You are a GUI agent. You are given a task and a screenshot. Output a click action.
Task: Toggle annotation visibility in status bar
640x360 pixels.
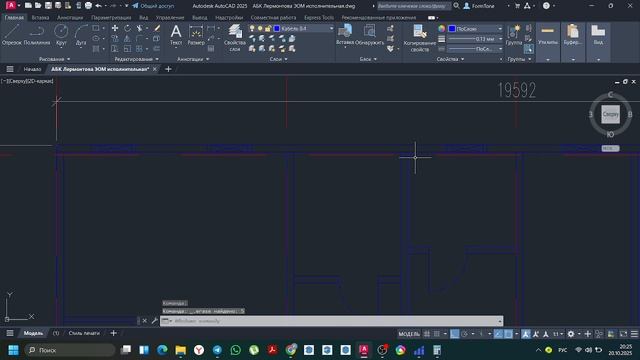(526, 334)
